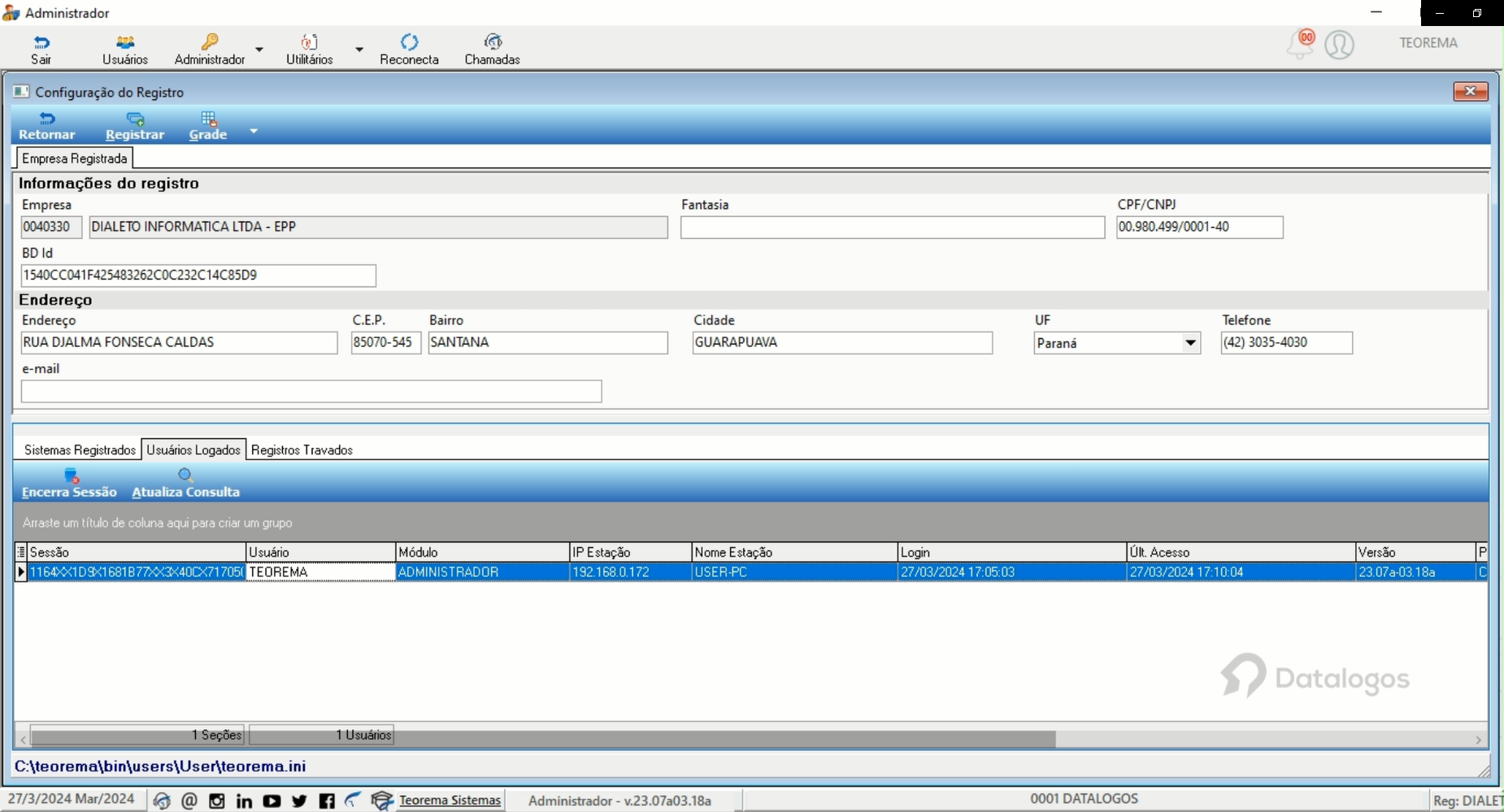Click the notification bell icon
The height and width of the screenshot is (812, 1504).
1300,44
